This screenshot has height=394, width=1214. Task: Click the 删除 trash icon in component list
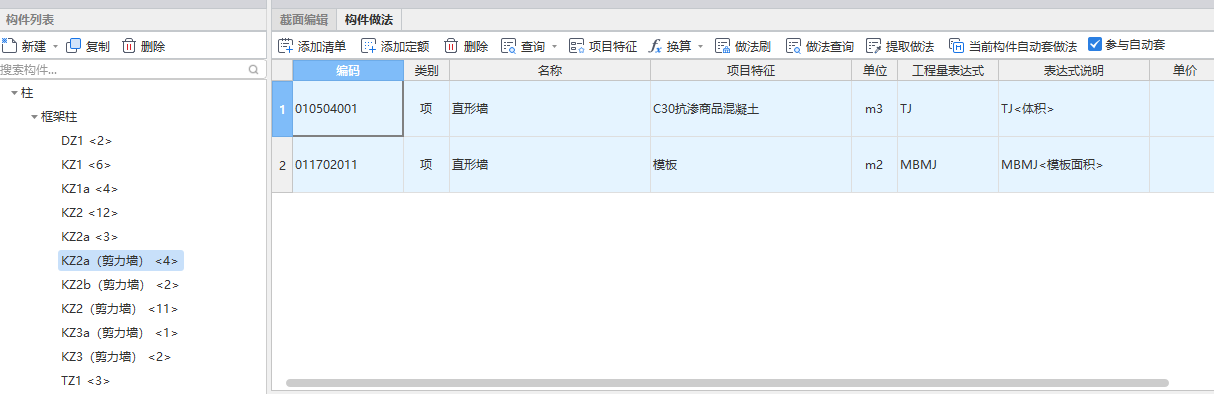click(129, 46)
